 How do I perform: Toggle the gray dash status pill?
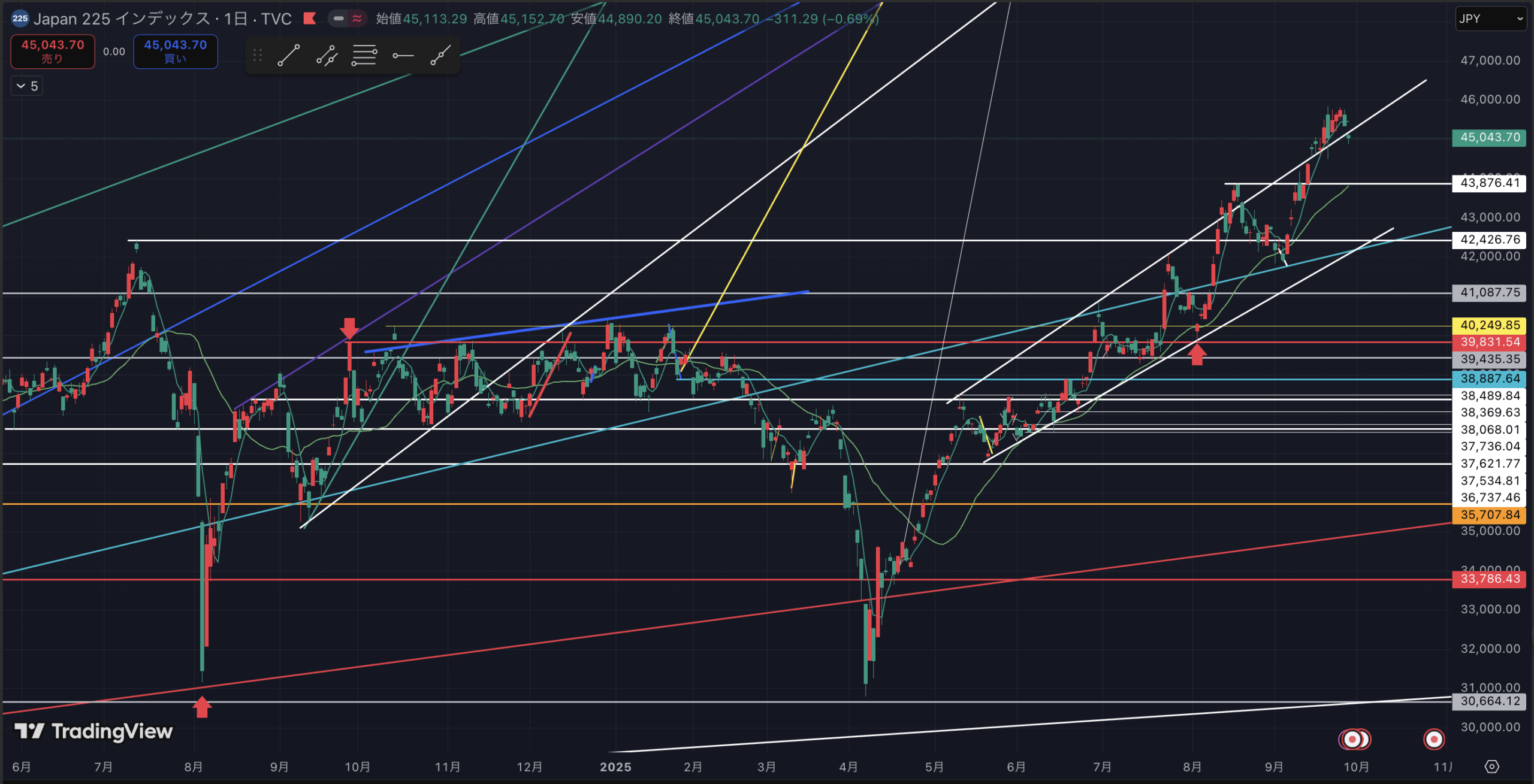point(339,19)
